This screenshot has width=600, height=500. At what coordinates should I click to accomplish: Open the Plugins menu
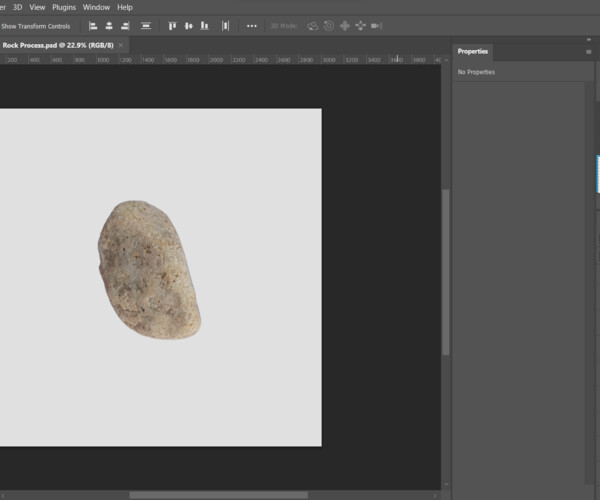[x=64, y=7]
